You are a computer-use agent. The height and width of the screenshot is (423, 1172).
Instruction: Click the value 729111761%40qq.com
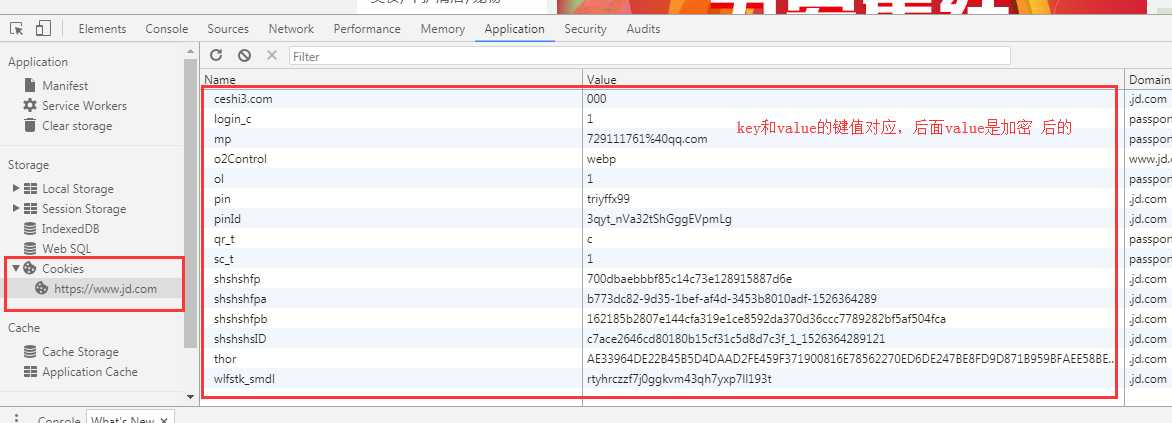click(x=647, y=139)
